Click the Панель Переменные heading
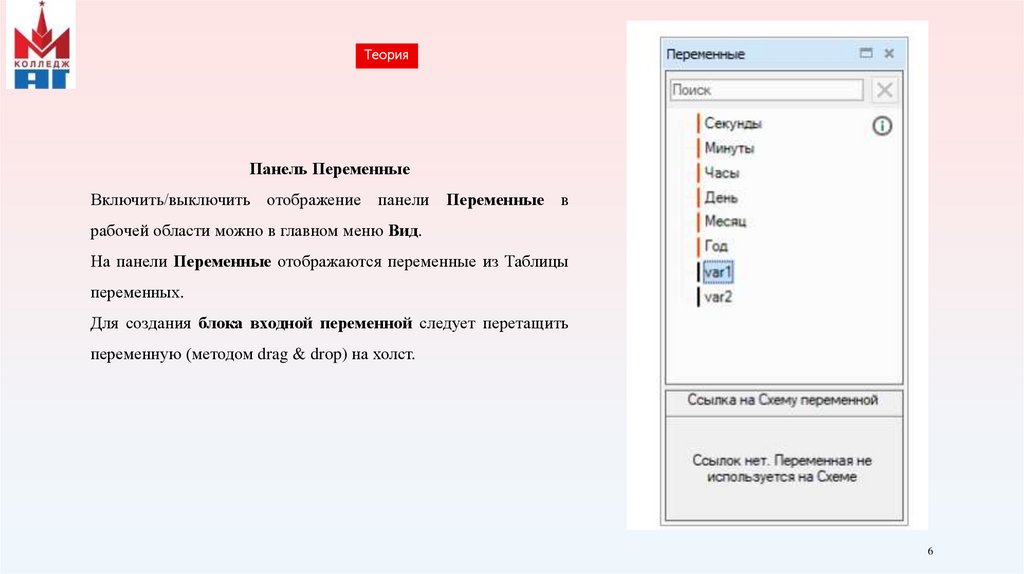This screenshot has height=574, width=1024. [329, 168]
